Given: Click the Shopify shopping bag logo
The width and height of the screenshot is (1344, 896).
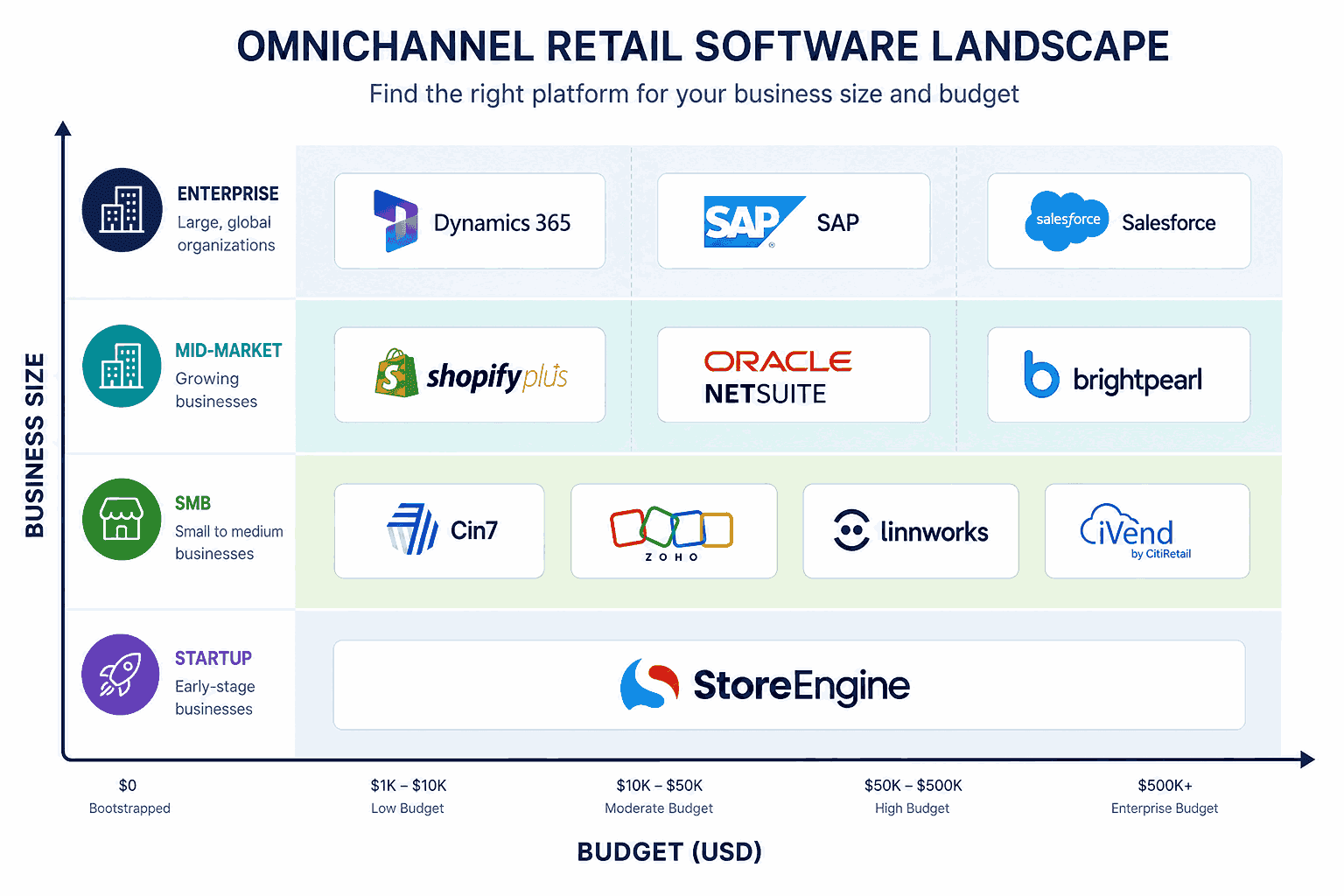Looking at the screenshot, I should (x=396, y=374).
